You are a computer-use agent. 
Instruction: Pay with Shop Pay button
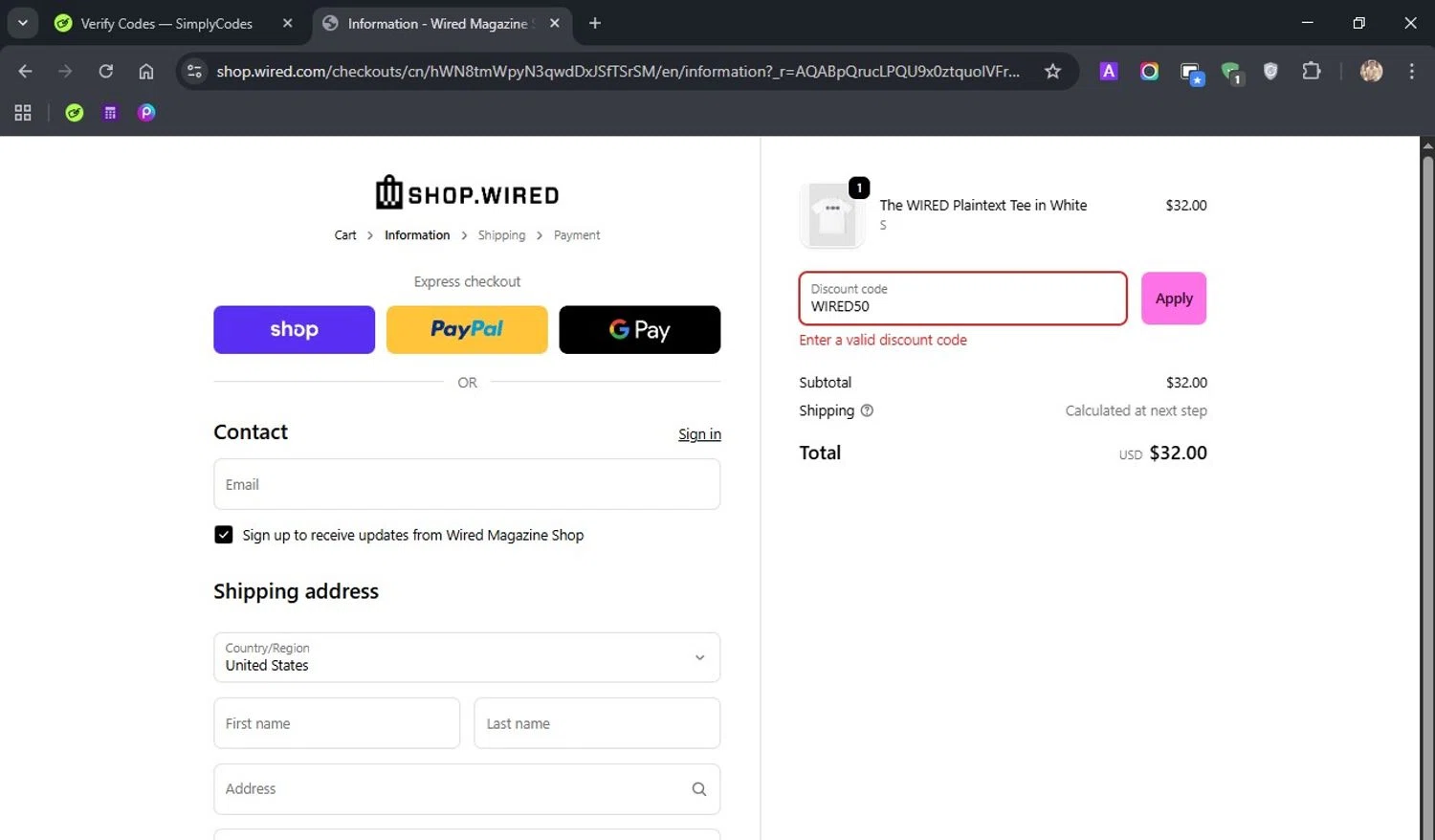[294, 329]
